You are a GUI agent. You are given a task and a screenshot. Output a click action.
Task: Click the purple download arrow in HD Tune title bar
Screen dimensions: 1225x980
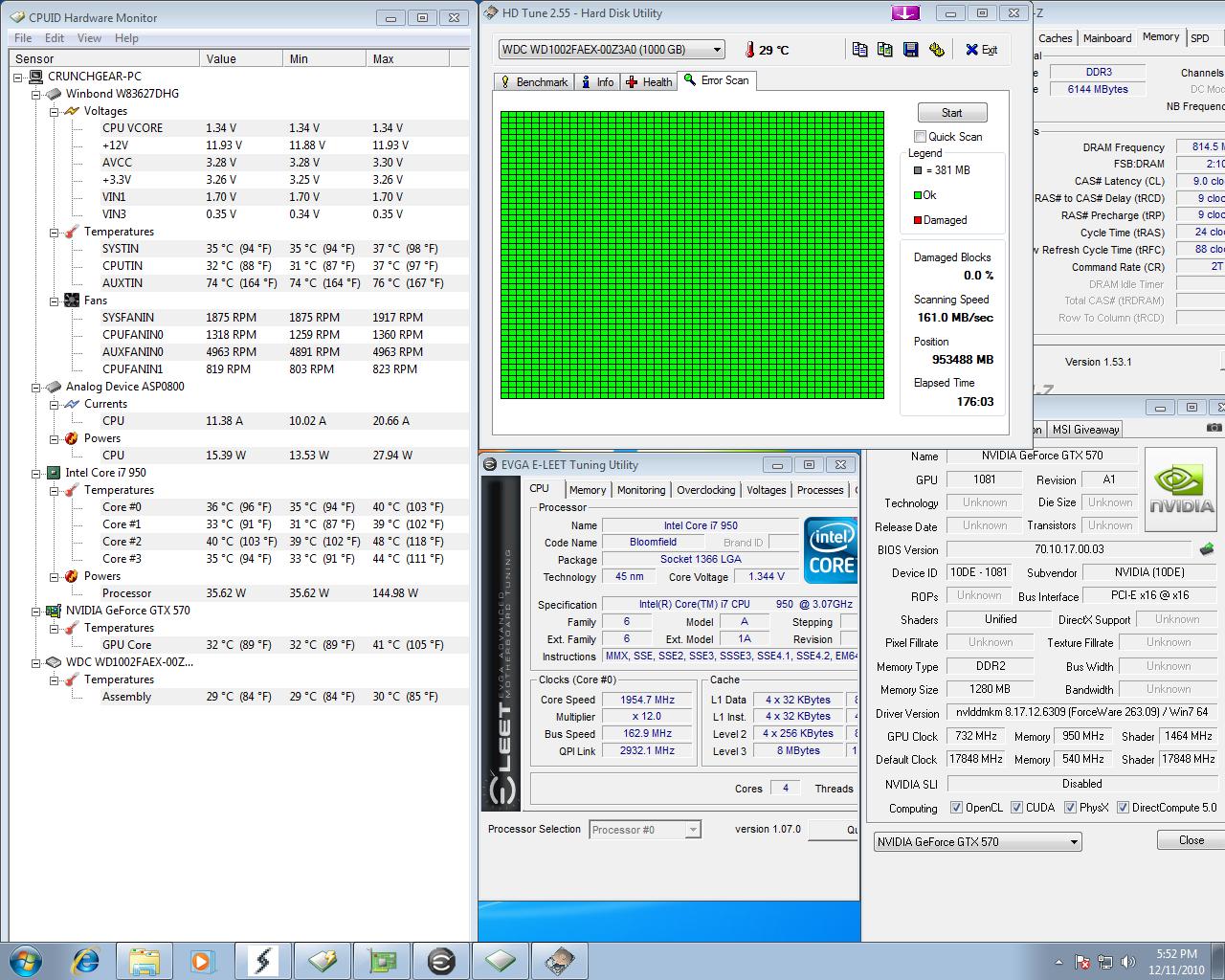pos(904,13)
